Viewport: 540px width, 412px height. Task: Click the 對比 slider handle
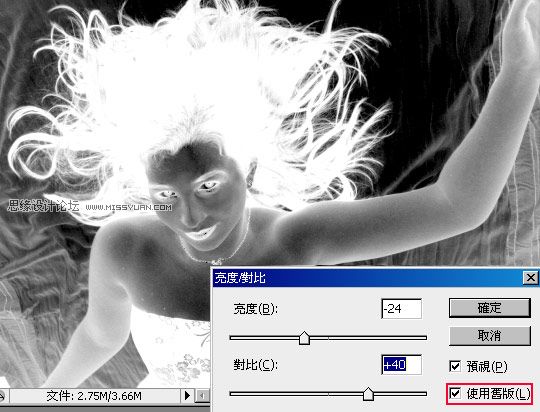368,394
